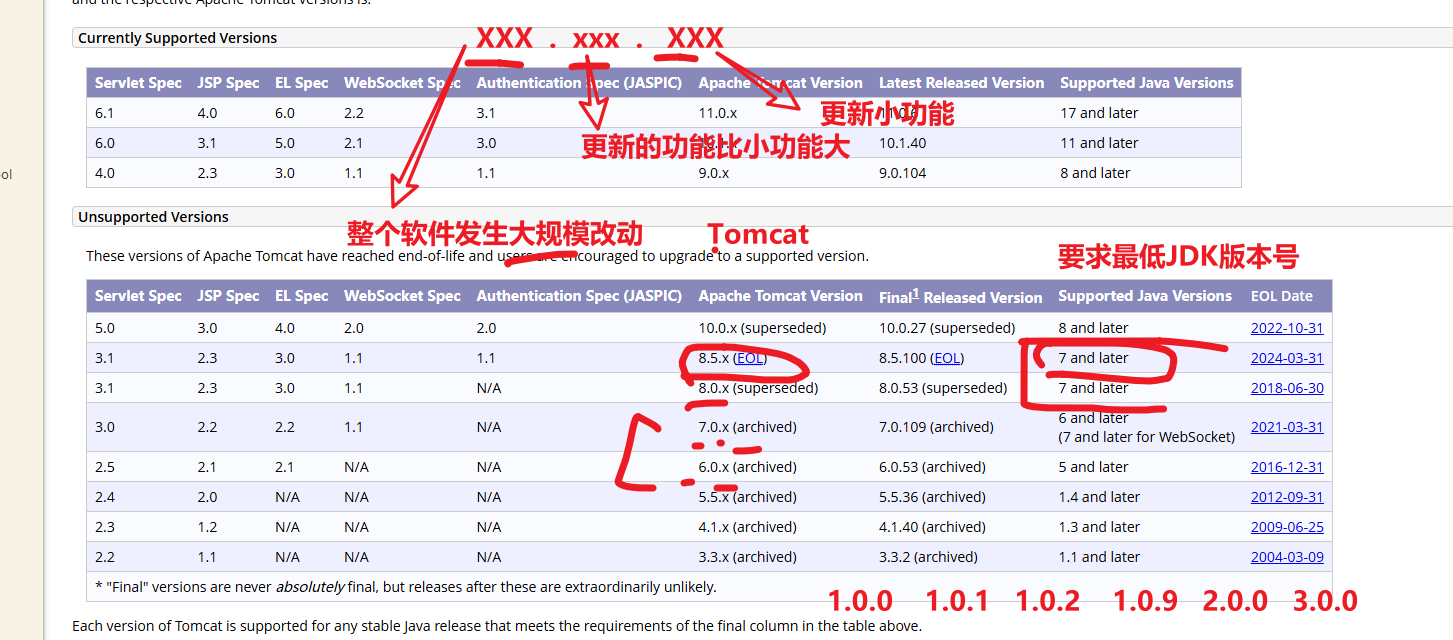Click the 5.5.36 (archived) cell
This screenshot has height=640, width=1453.
click(x=932, y=497)
